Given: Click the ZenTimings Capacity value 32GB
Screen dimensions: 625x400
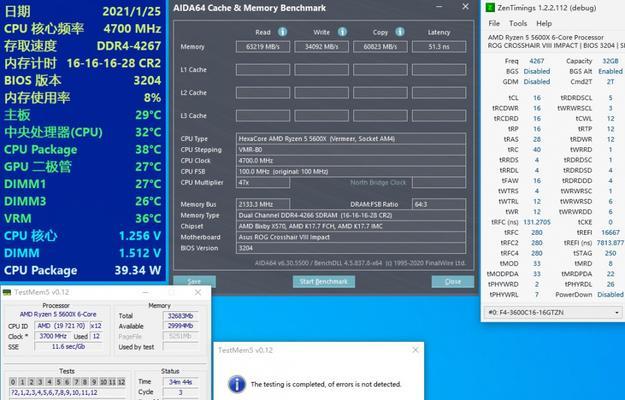Looking at the screenshot, I should (x=610, y=61).
